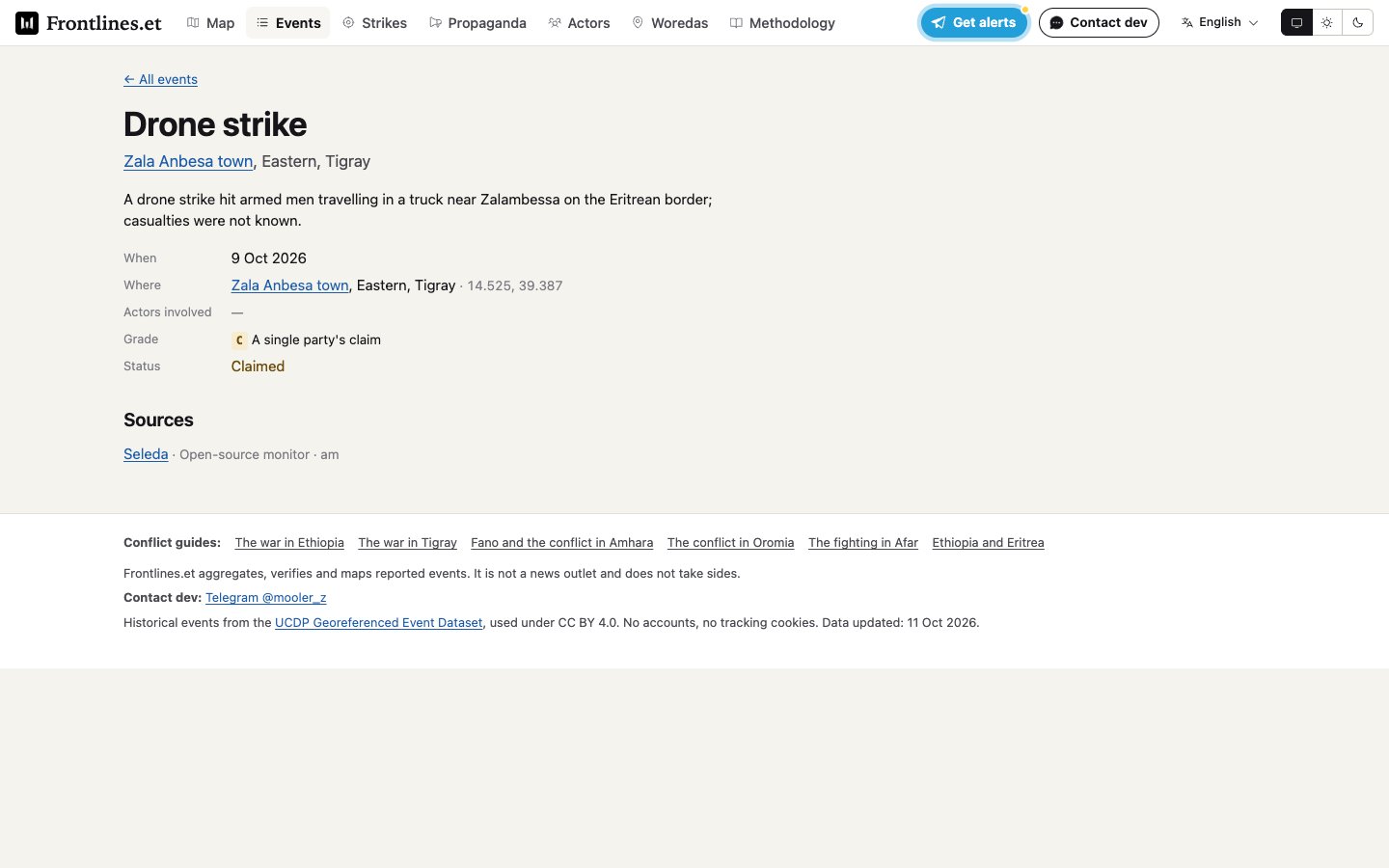Select system theme monitor icon
The height and width of the screenshot is (868, 1389).
point(1296,22)
